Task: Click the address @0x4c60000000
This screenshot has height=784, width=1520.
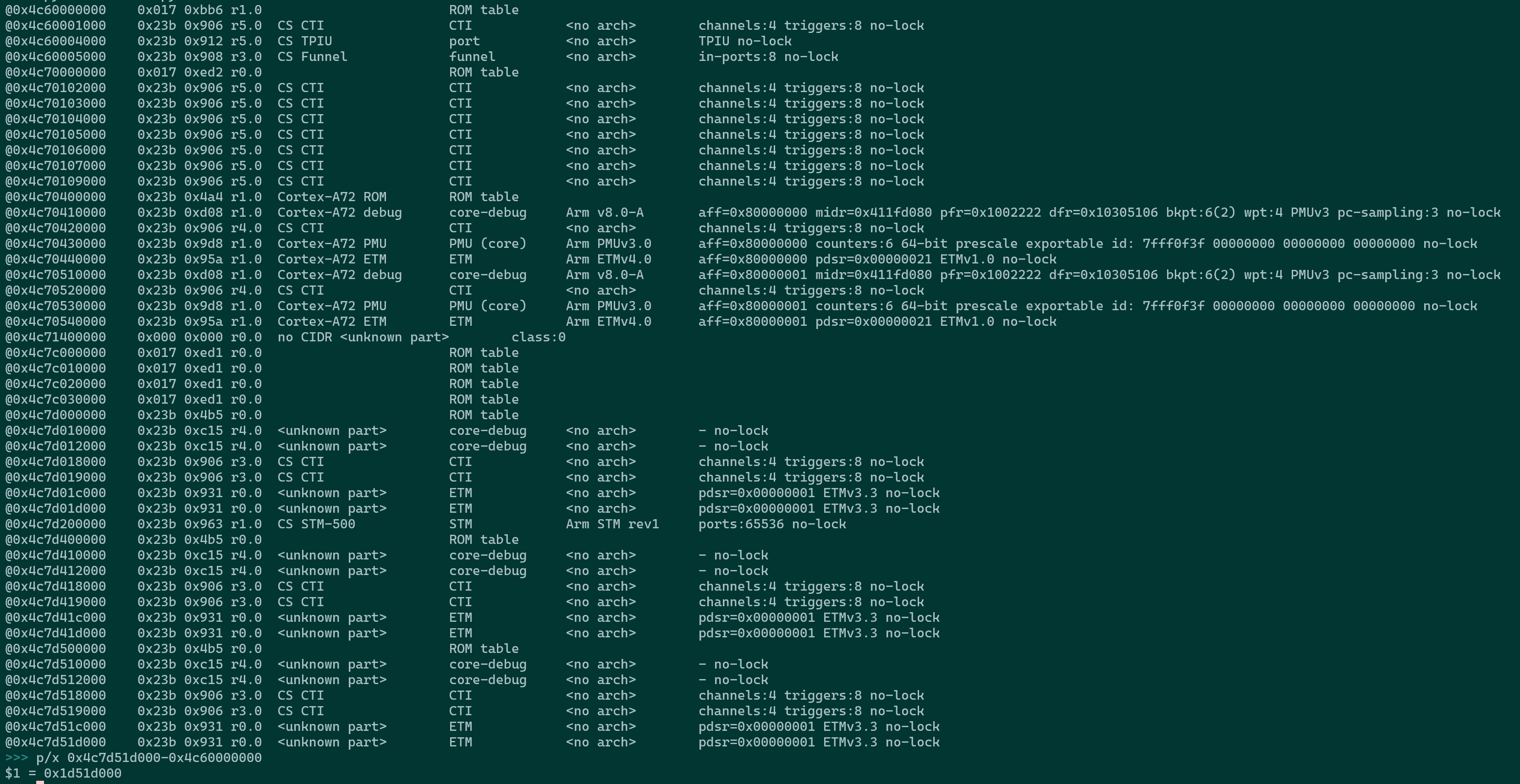Action: coord(55,10)
